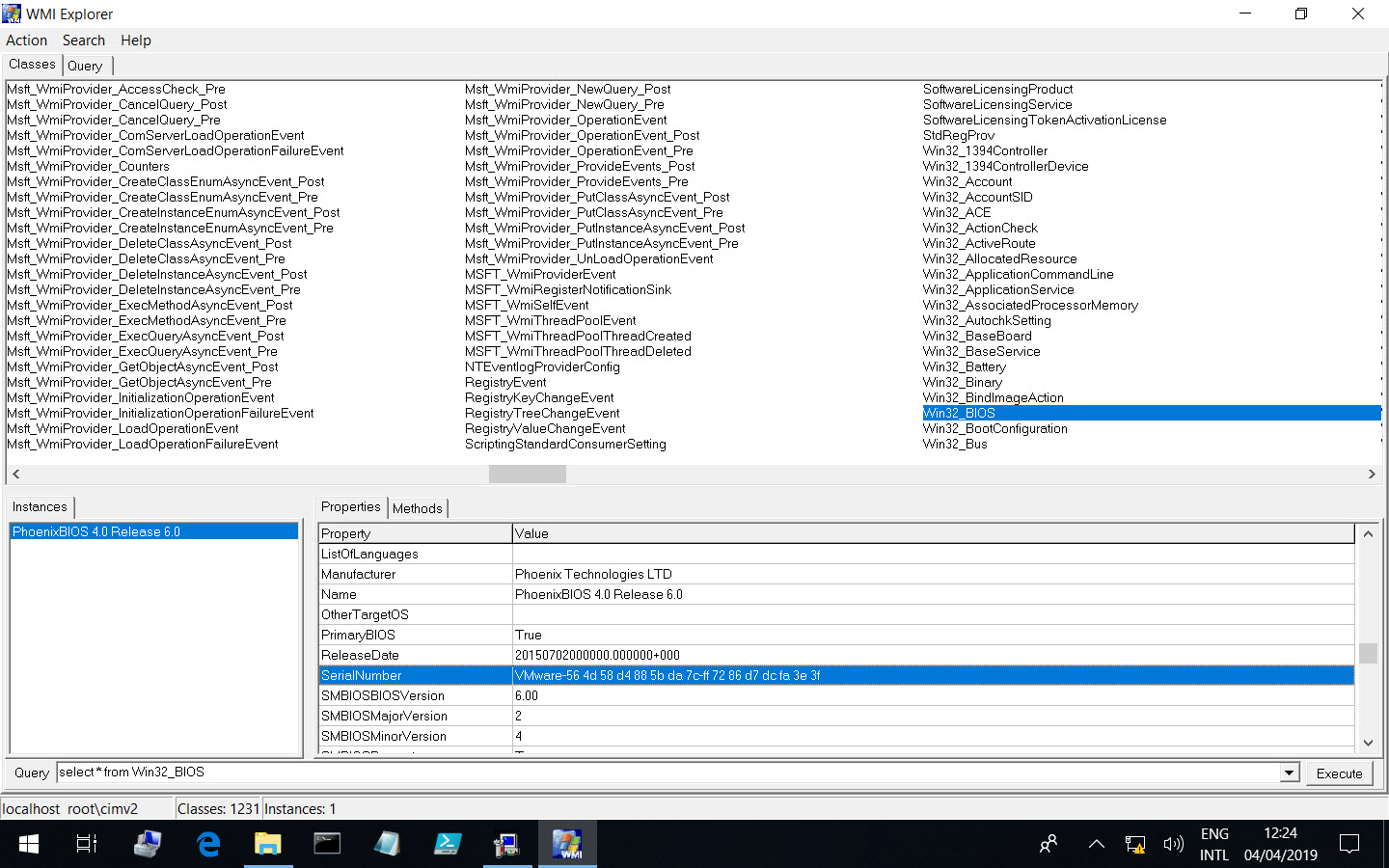This screenshot has width=1389, height=868.
Task: Open the Action Center notification icon
Action: click(x=1349, y=844)
